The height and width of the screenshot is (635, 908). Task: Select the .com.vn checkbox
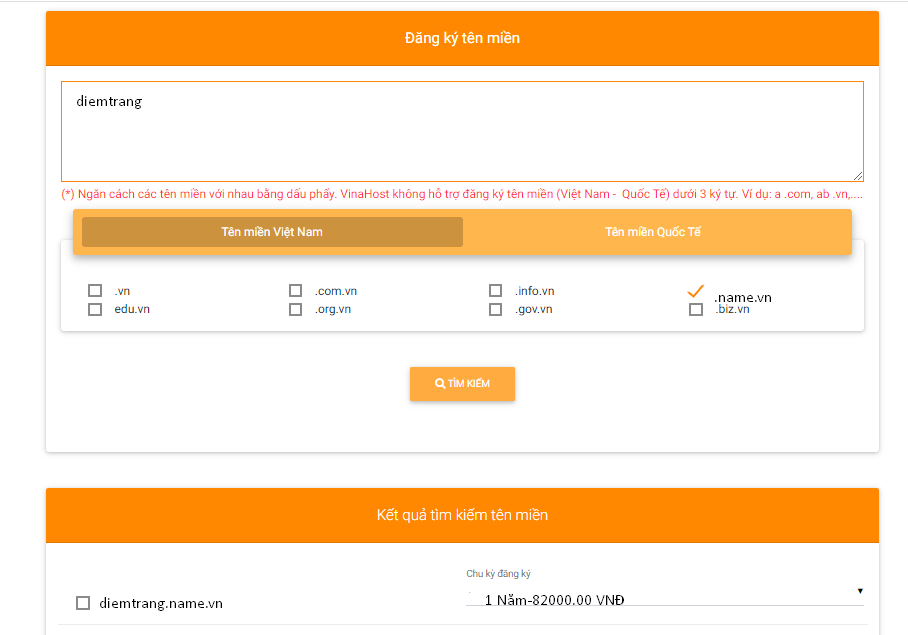coord(295,290)
